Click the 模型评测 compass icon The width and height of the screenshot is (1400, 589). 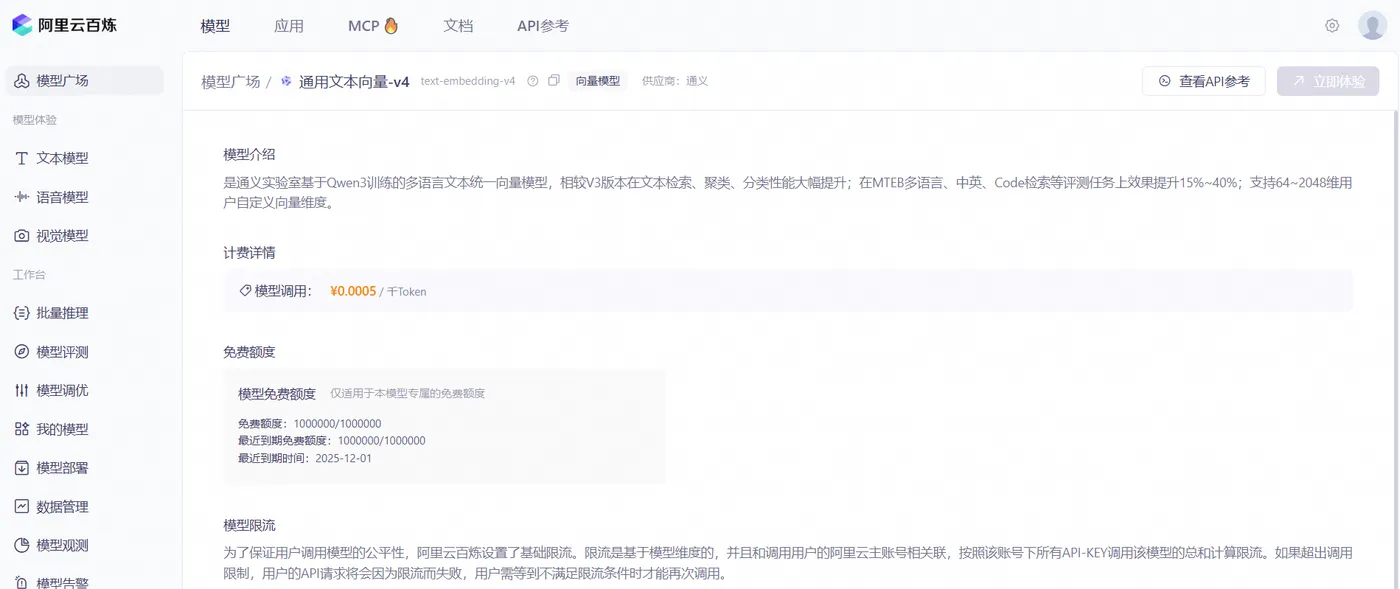point(22,352)
